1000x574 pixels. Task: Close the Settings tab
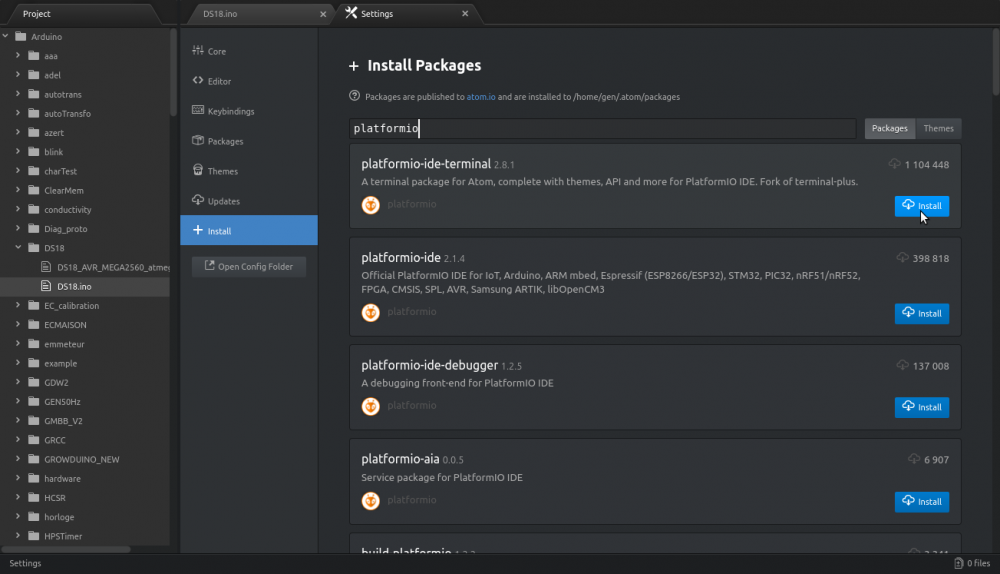(x=465, y=13)
